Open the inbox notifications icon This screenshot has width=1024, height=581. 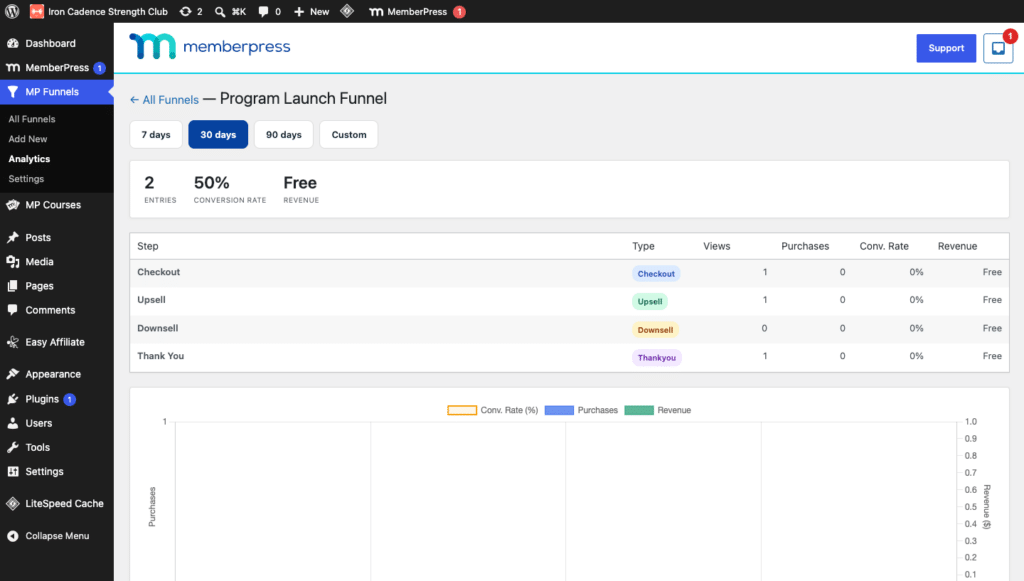[x=998, y=48]
